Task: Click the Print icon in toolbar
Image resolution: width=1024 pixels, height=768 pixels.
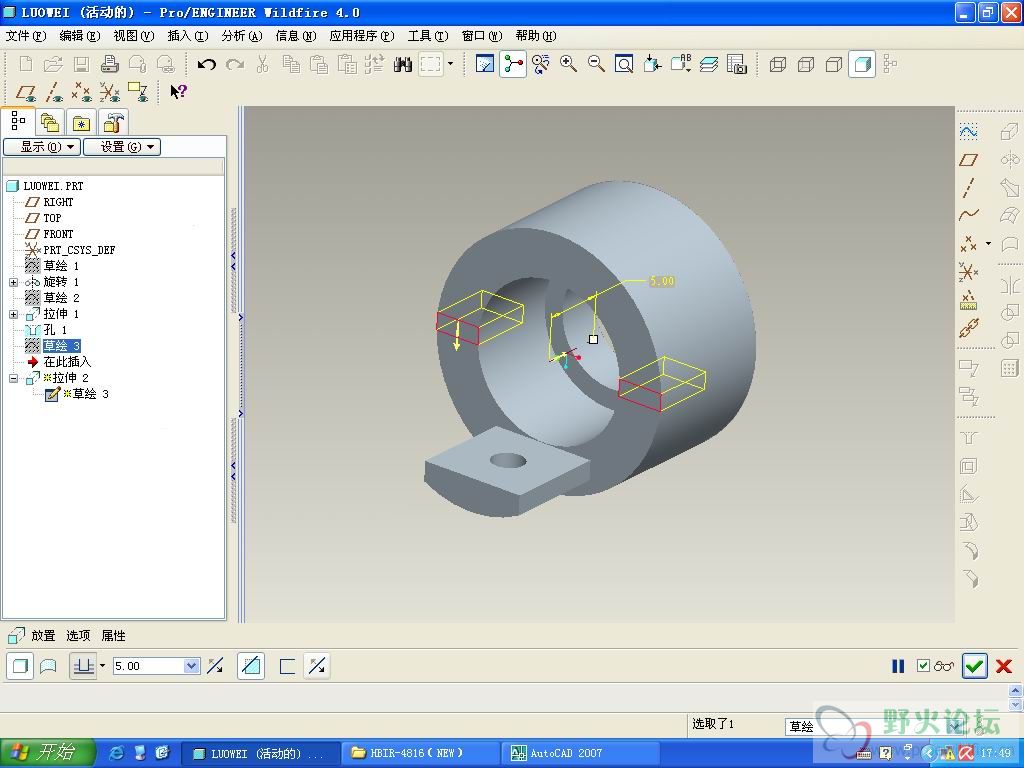Action: coord(110,64)
